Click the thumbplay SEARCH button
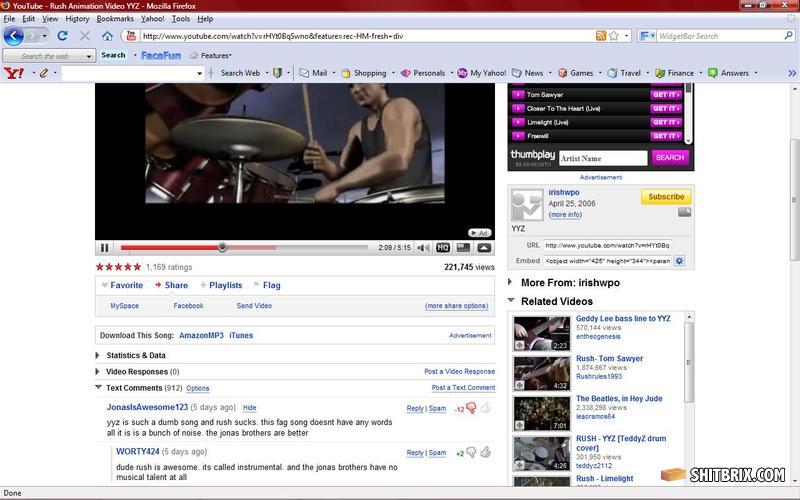800x500 pixels. [670, 158]
